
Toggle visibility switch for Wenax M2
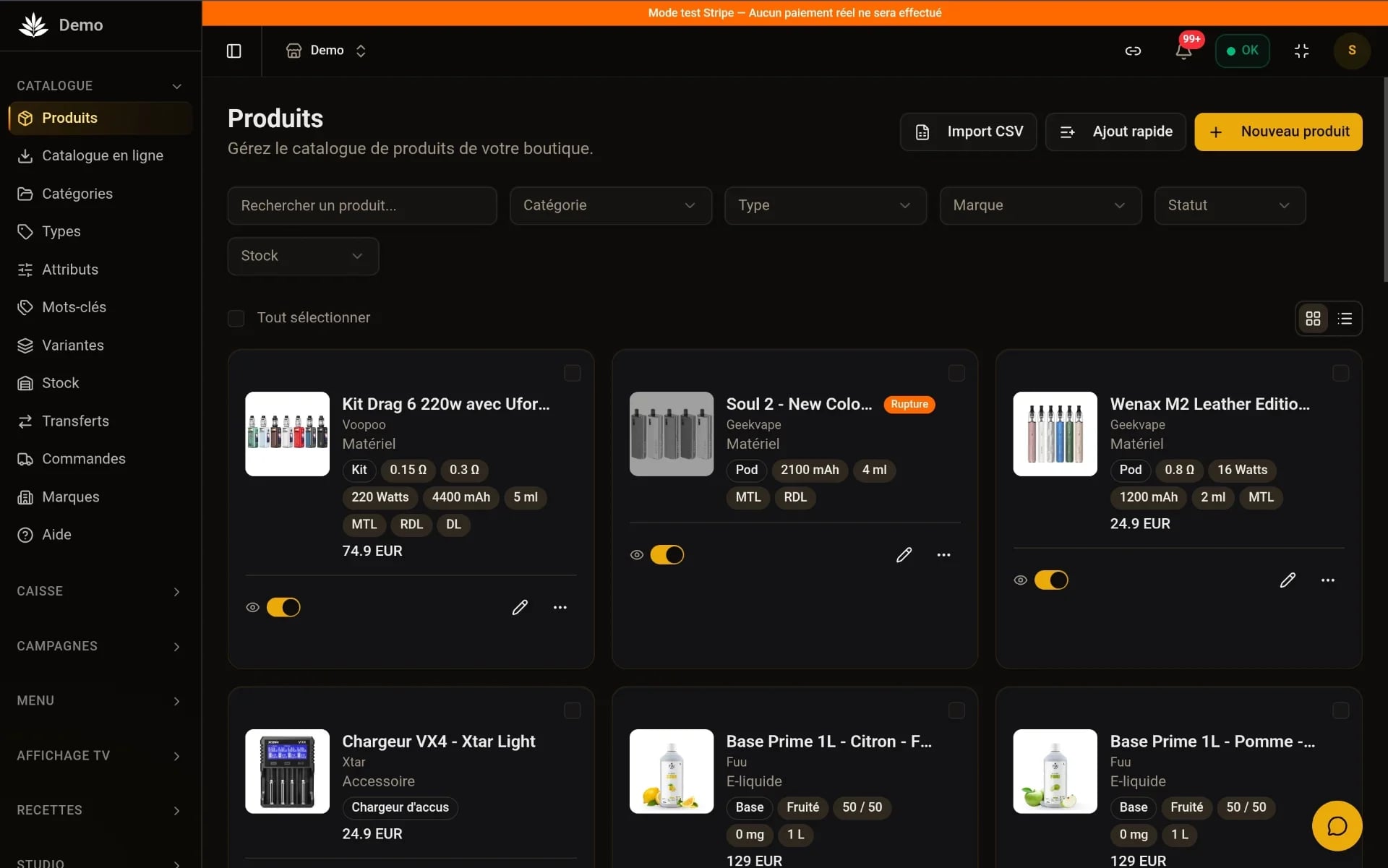[x=1051, y=580]
